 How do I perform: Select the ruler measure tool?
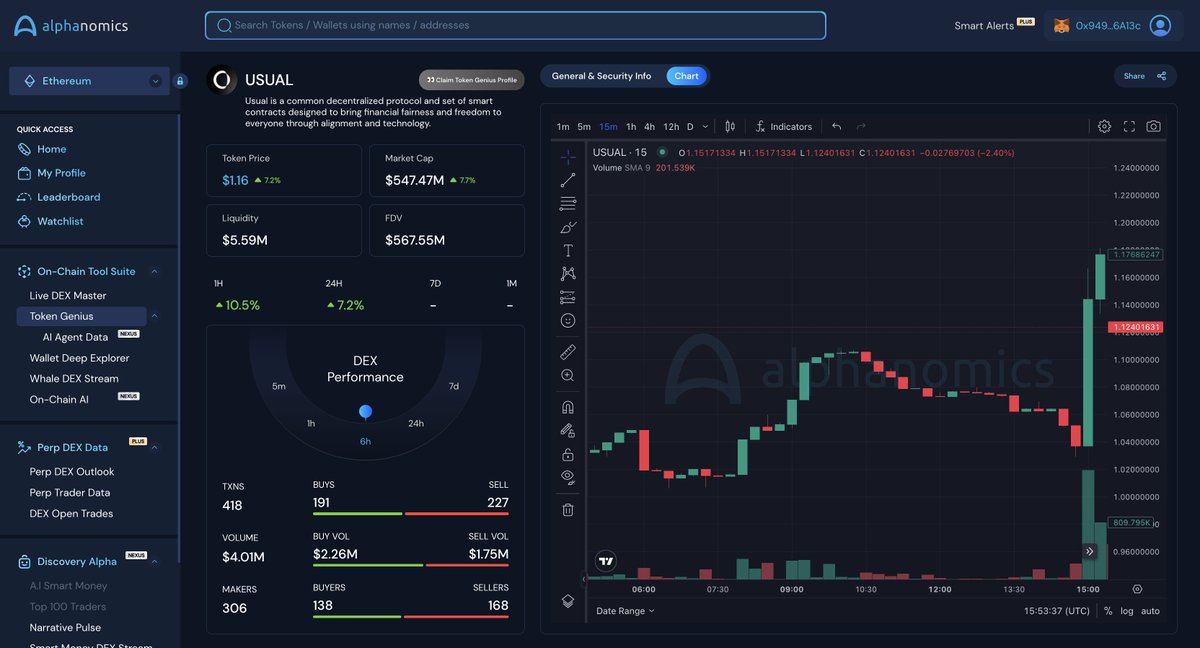pyautogui.click(x=568, y=352)
